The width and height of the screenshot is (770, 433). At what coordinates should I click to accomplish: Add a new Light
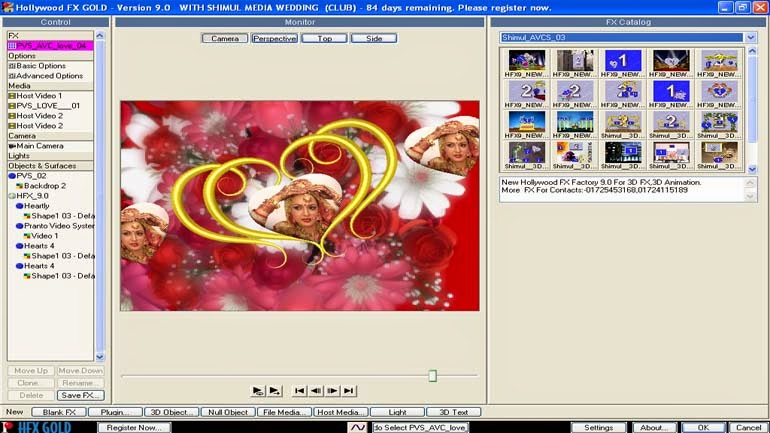(x=397, y=412)
